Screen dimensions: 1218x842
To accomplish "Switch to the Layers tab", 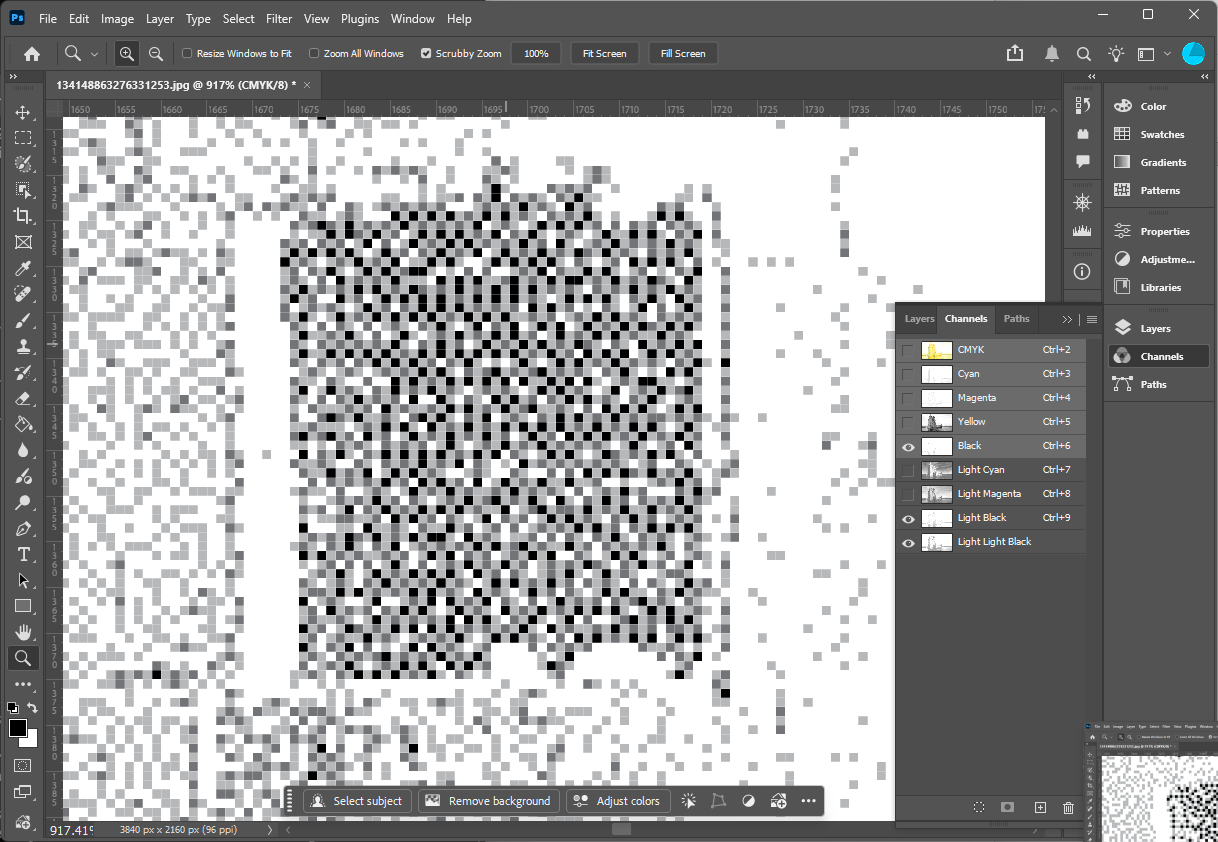I will tap(919, 319).
